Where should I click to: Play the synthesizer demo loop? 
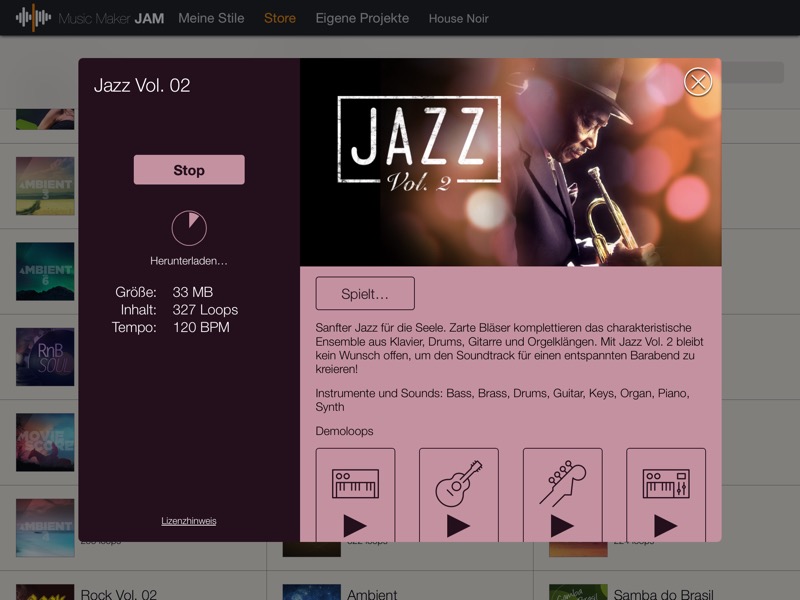click(x=666, y=495)
